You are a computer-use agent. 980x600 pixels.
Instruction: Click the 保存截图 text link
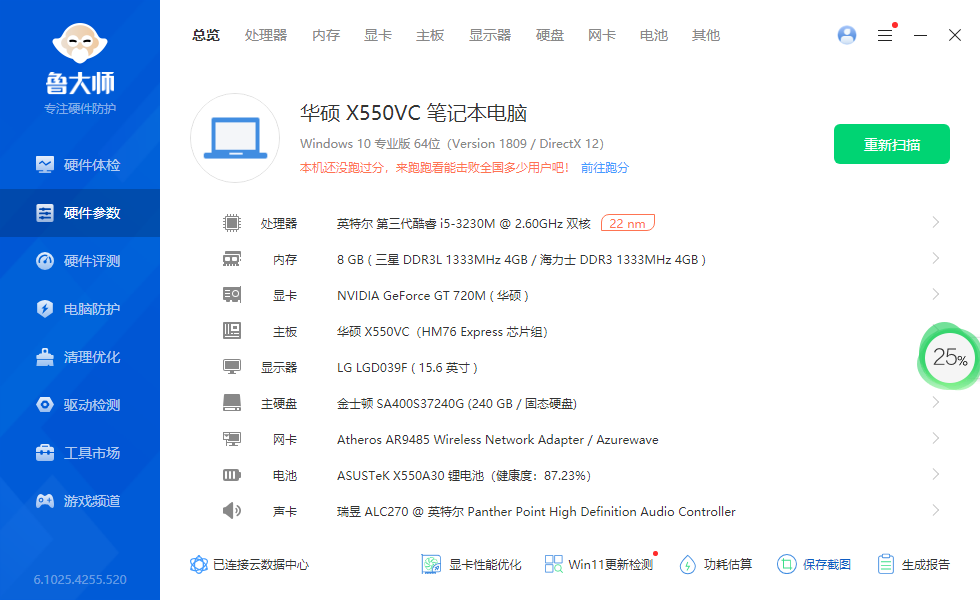(x=827, y=565)
